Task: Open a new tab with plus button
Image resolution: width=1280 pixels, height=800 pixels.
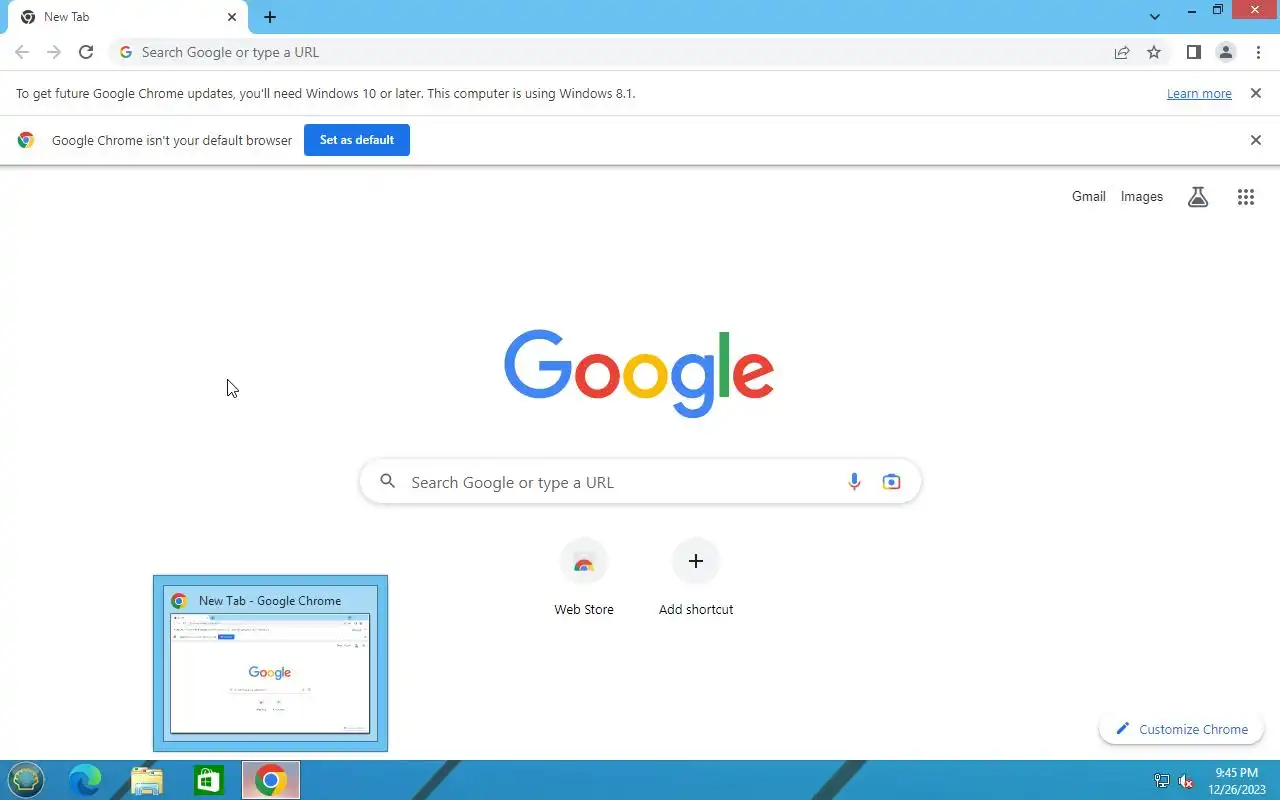Action: (270, 17)
